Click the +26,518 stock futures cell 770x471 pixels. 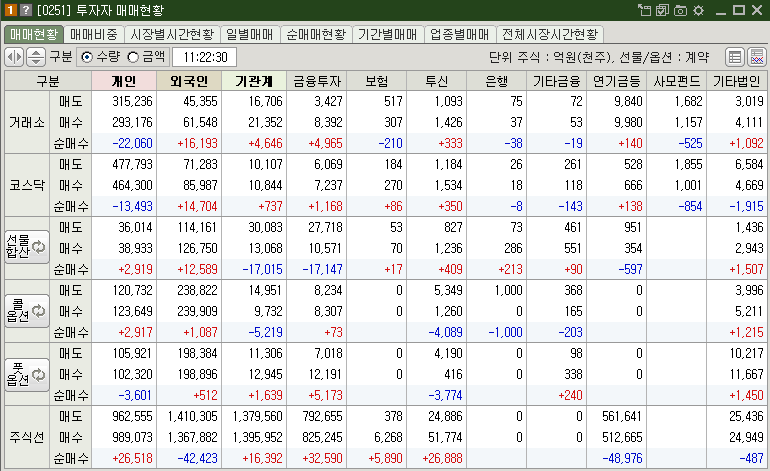coord(124,458)
